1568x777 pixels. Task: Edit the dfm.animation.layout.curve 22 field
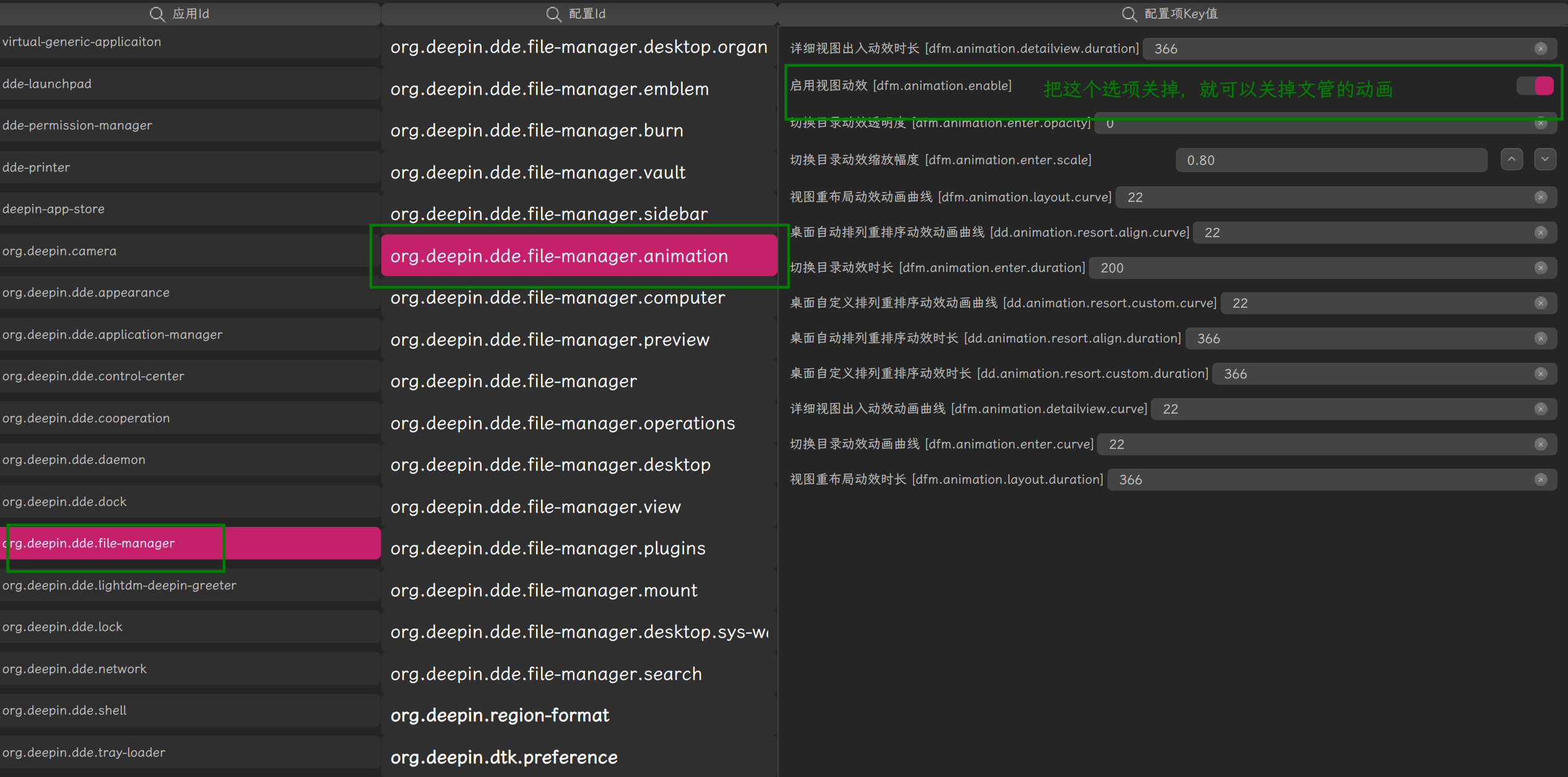tap(1336, 197)
